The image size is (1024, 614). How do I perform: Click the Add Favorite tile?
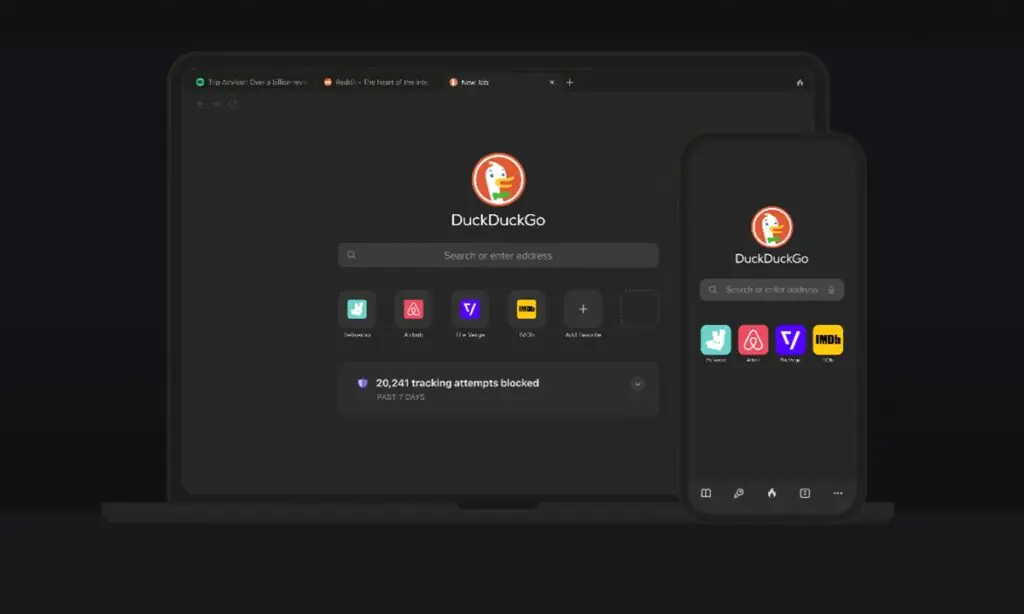point(581,309)
